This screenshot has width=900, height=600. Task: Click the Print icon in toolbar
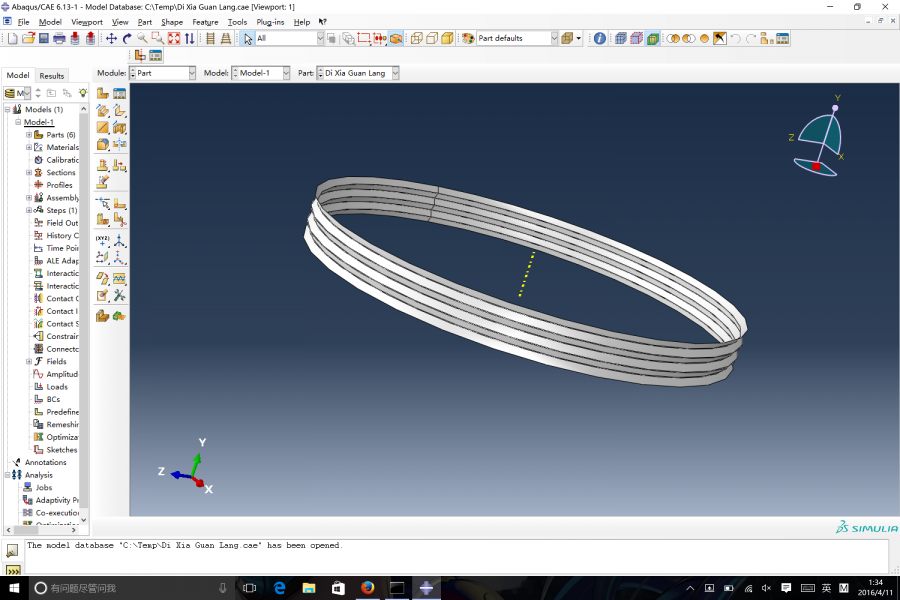pyautogui.click(x=59, y=38)
